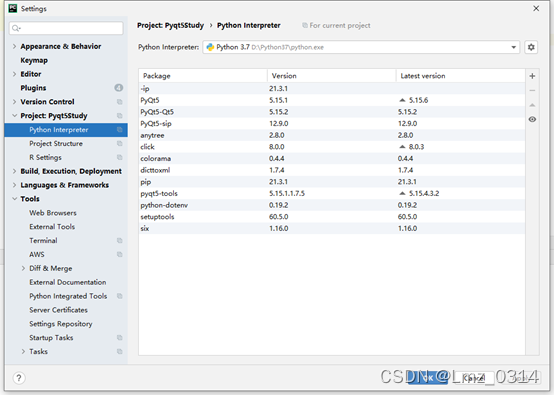Select the click package row

[332, 147]
